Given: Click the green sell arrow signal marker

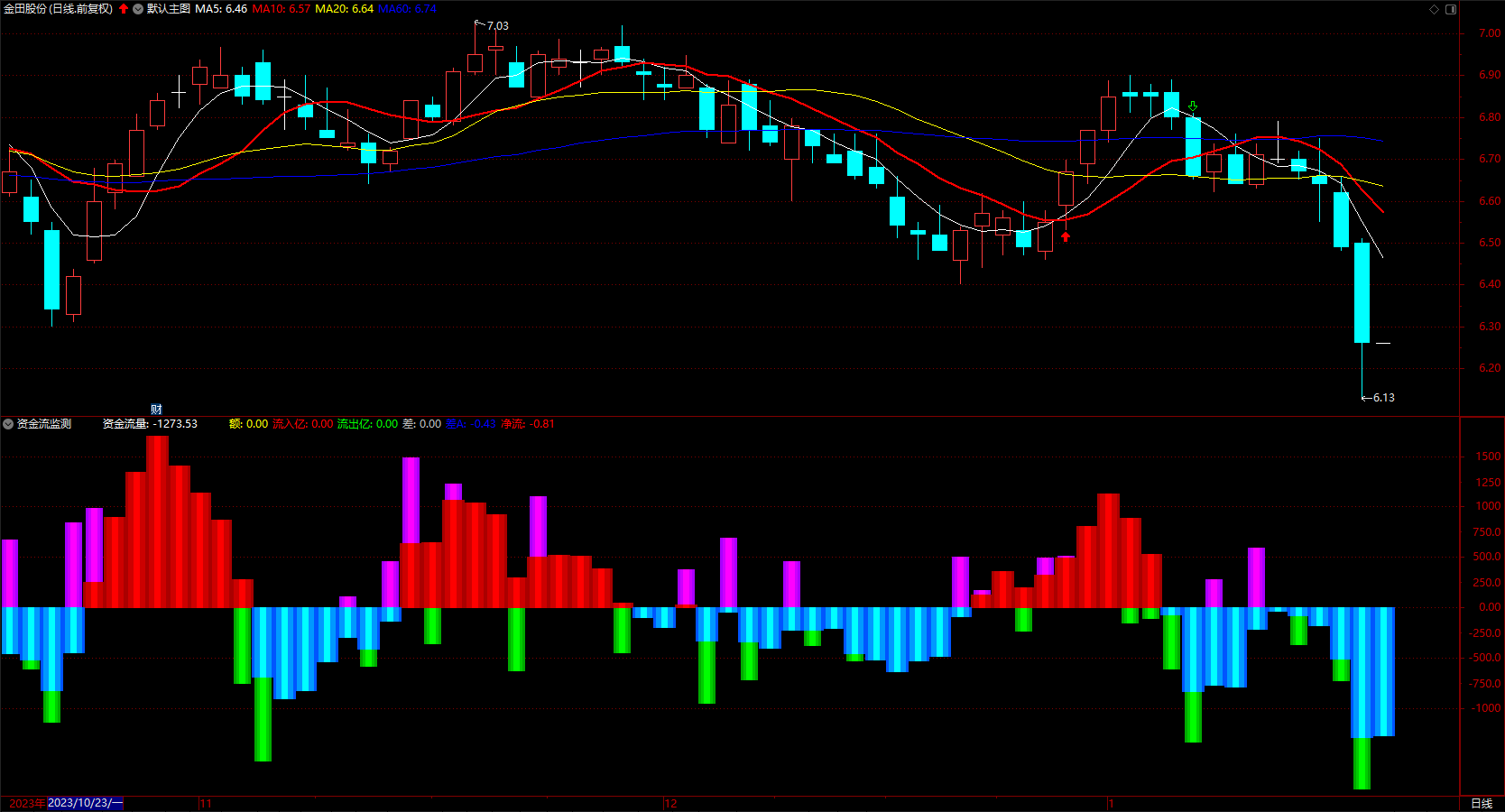Looking at the screenshot, I should (1193, 106).
